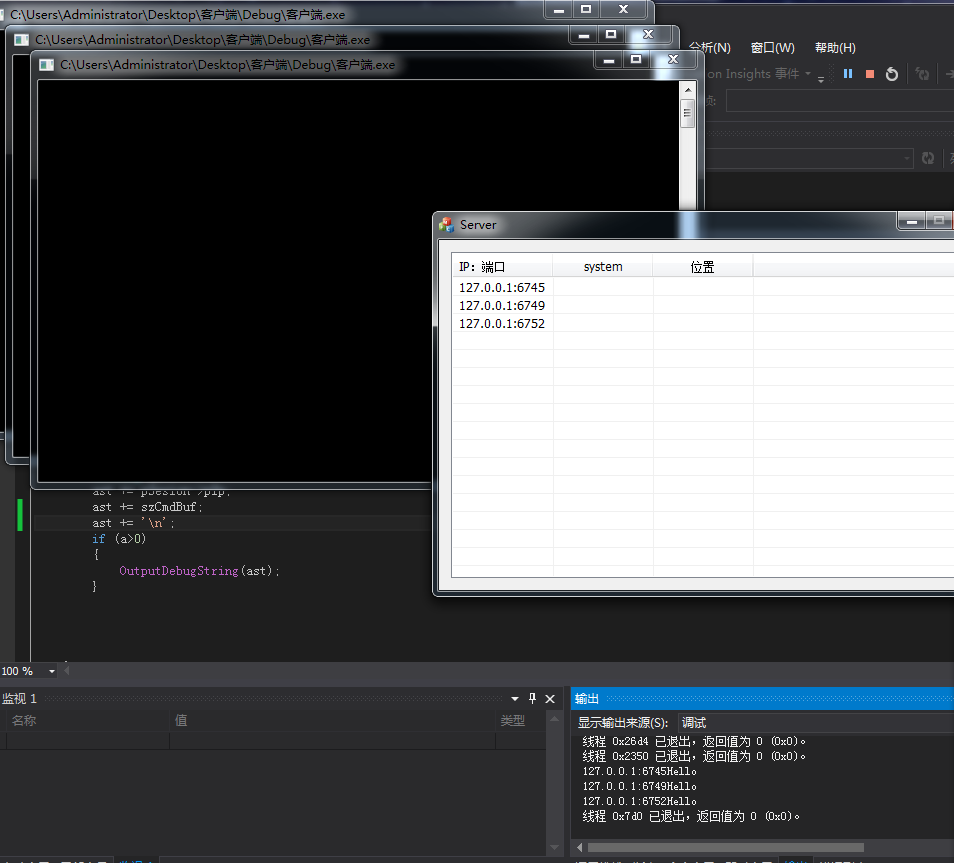Click the output line 127.0.0.1:6749Hello
This screenshot has width=954, height=863.
(639, 786)
